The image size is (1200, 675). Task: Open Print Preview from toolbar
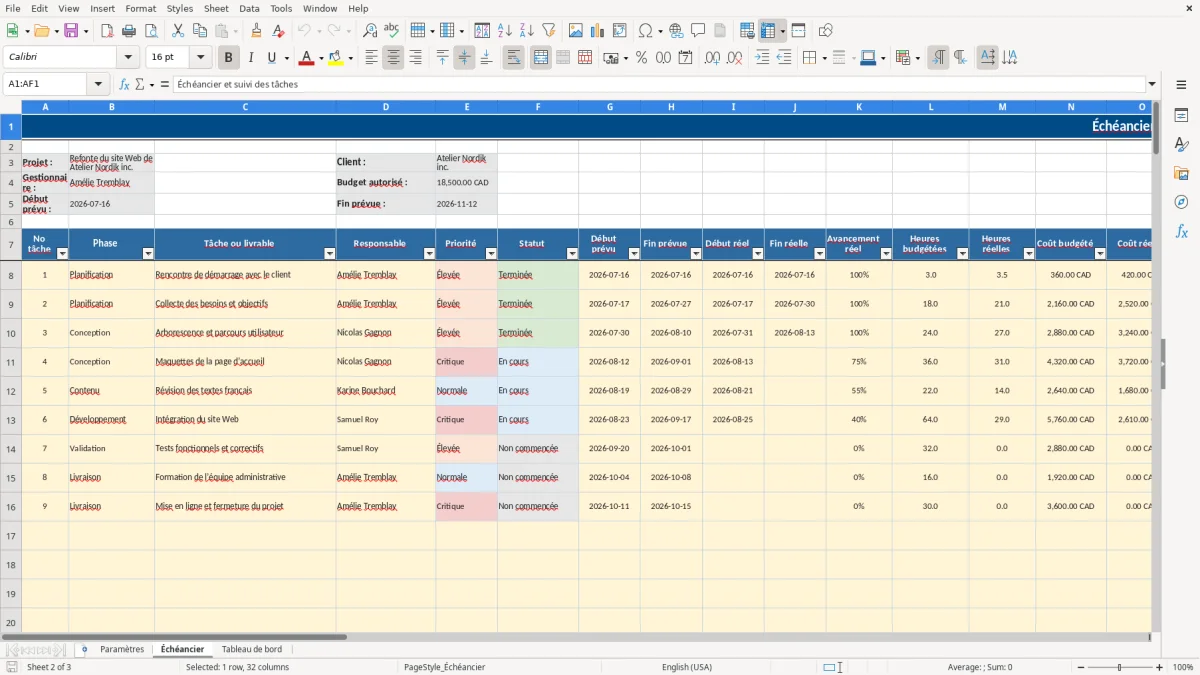coord(151,31)
